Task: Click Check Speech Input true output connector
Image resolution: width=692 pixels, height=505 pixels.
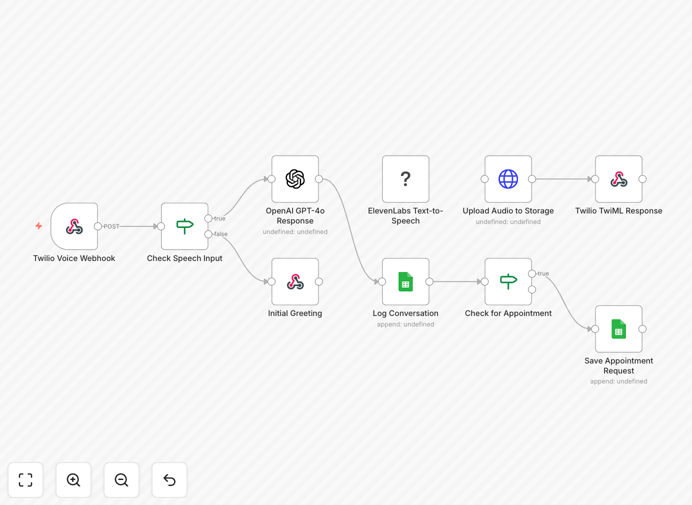Action: 208,219
